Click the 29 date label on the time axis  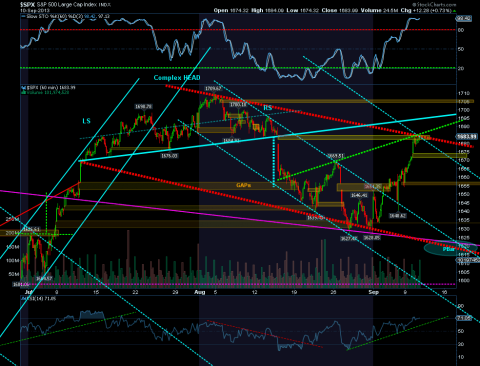(x=175, y=292)
